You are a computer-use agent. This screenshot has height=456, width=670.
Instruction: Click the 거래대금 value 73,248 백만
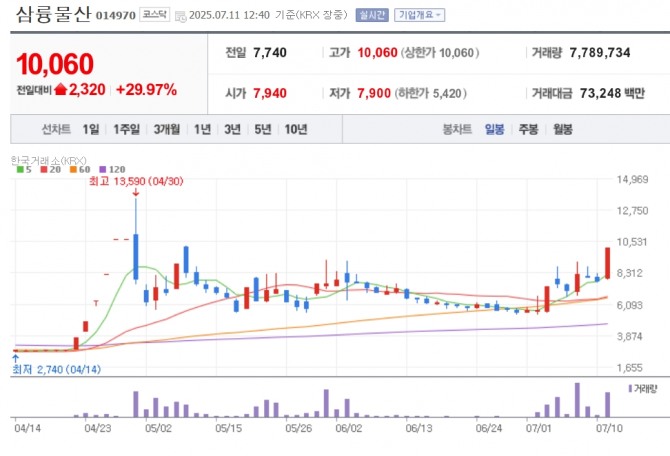[612, 93]
